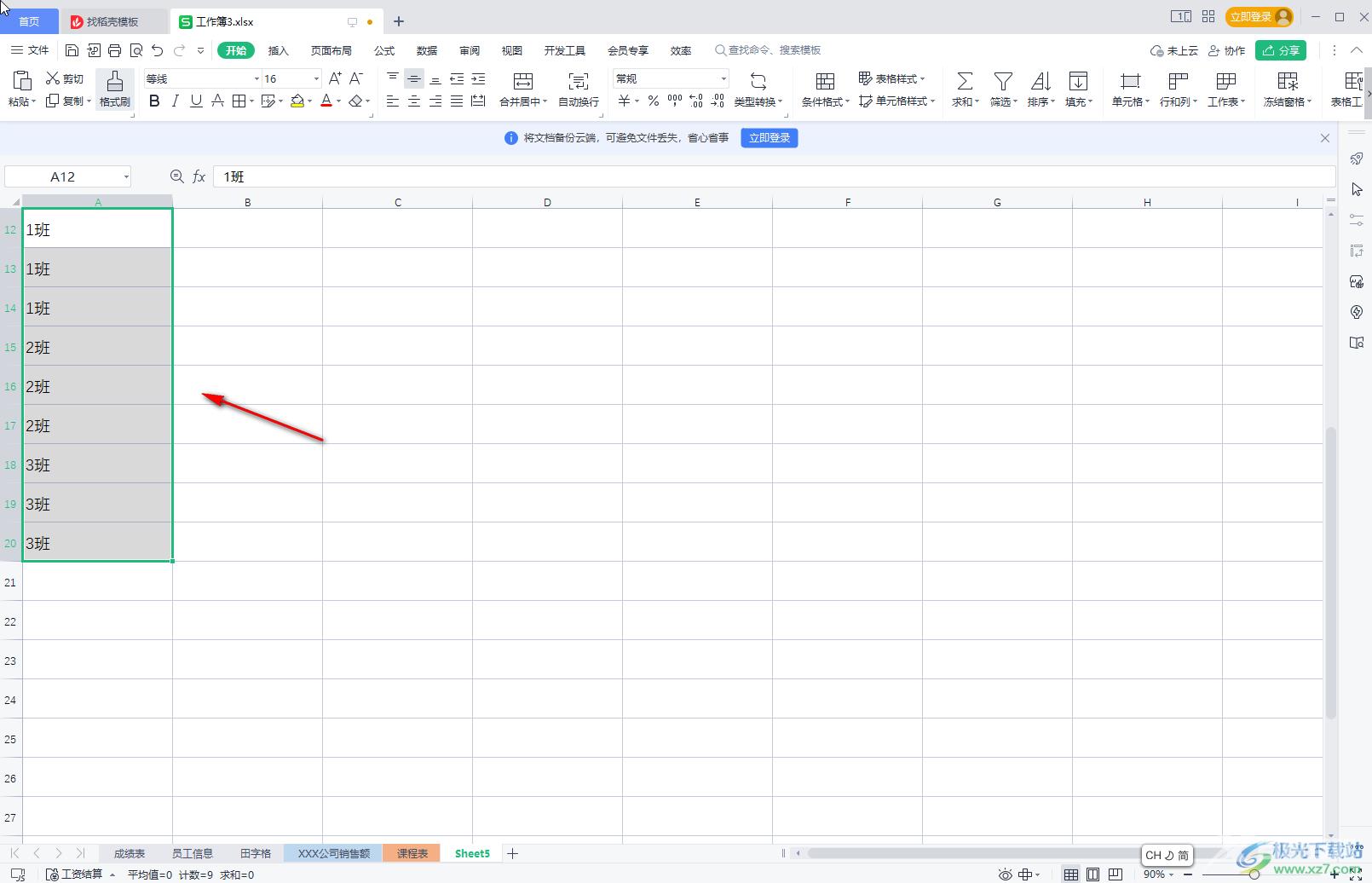
Task: Increase font size with A+ icon
Action: [335, 78]
